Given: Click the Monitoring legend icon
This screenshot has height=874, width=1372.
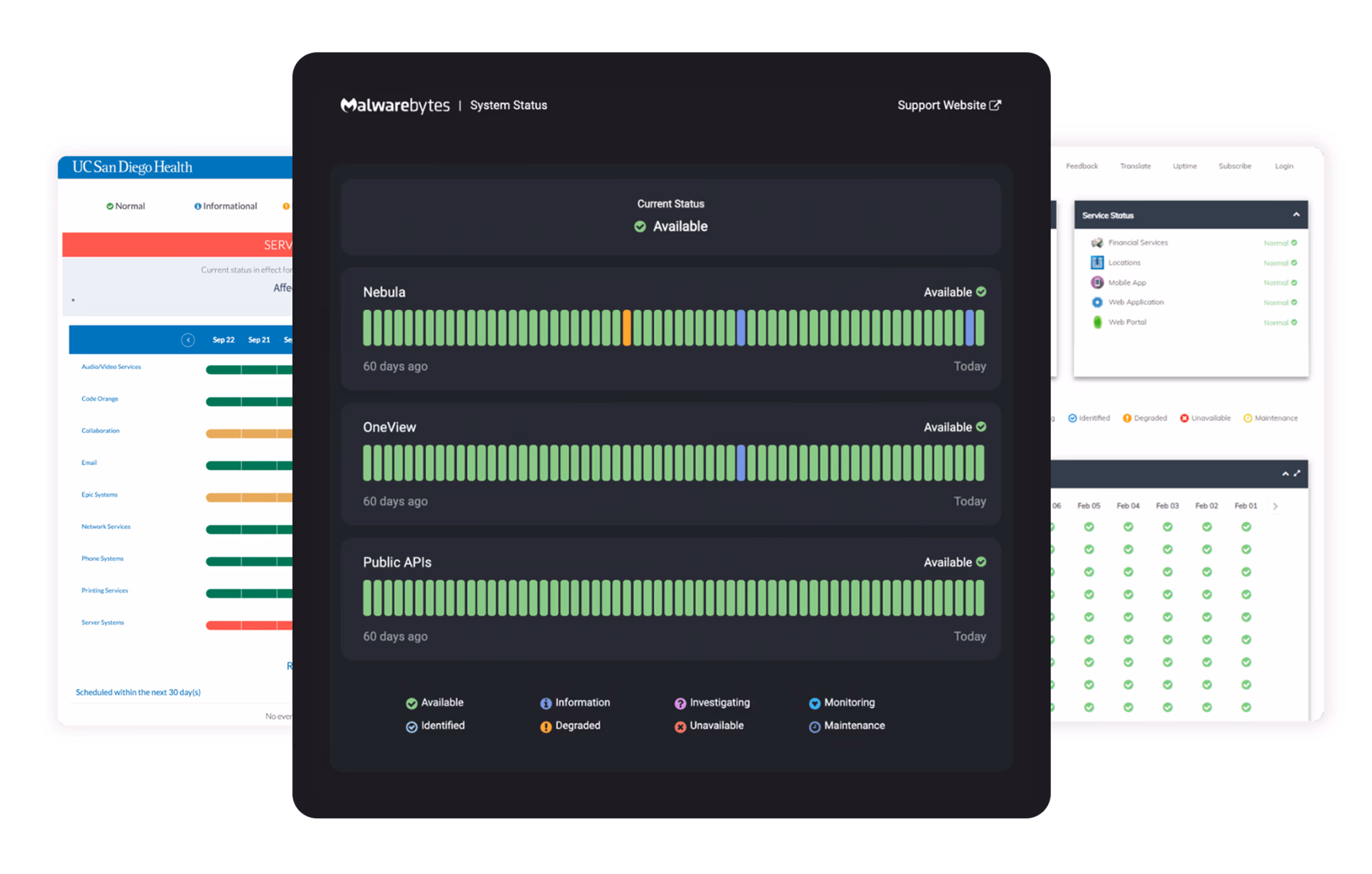Looking at the screenshot, I should [815, 703].
